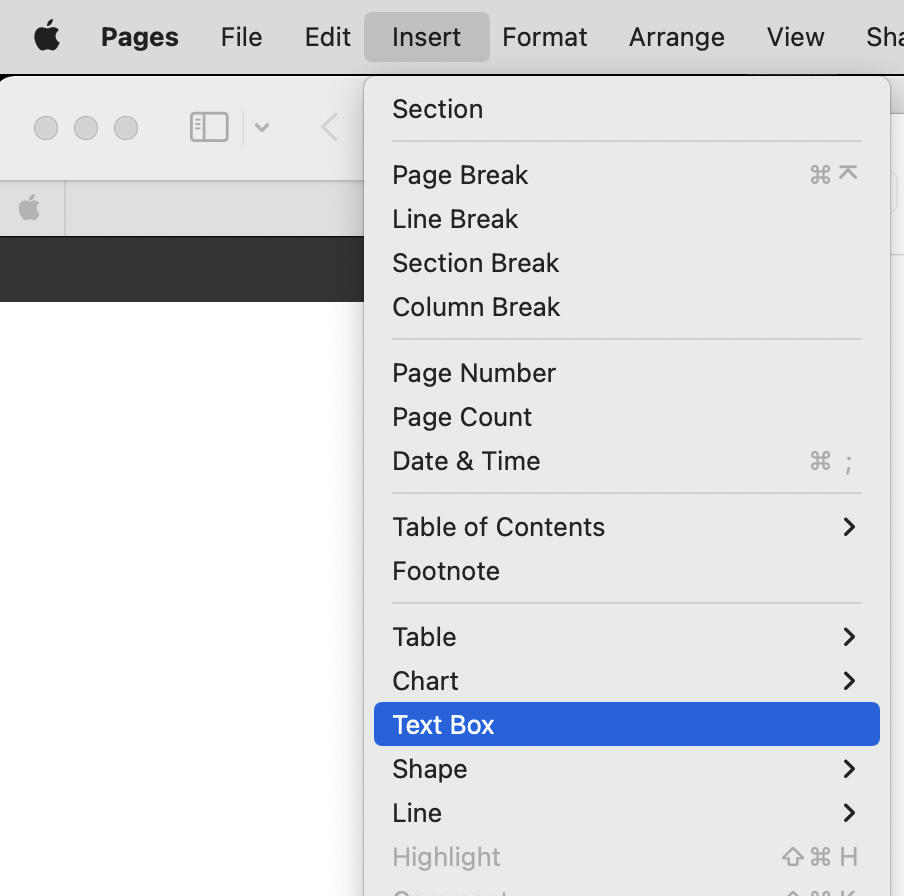Open the Format menu
Viewport: 904px width, 896px height.
pyautogui.click(x=545, y=37)
